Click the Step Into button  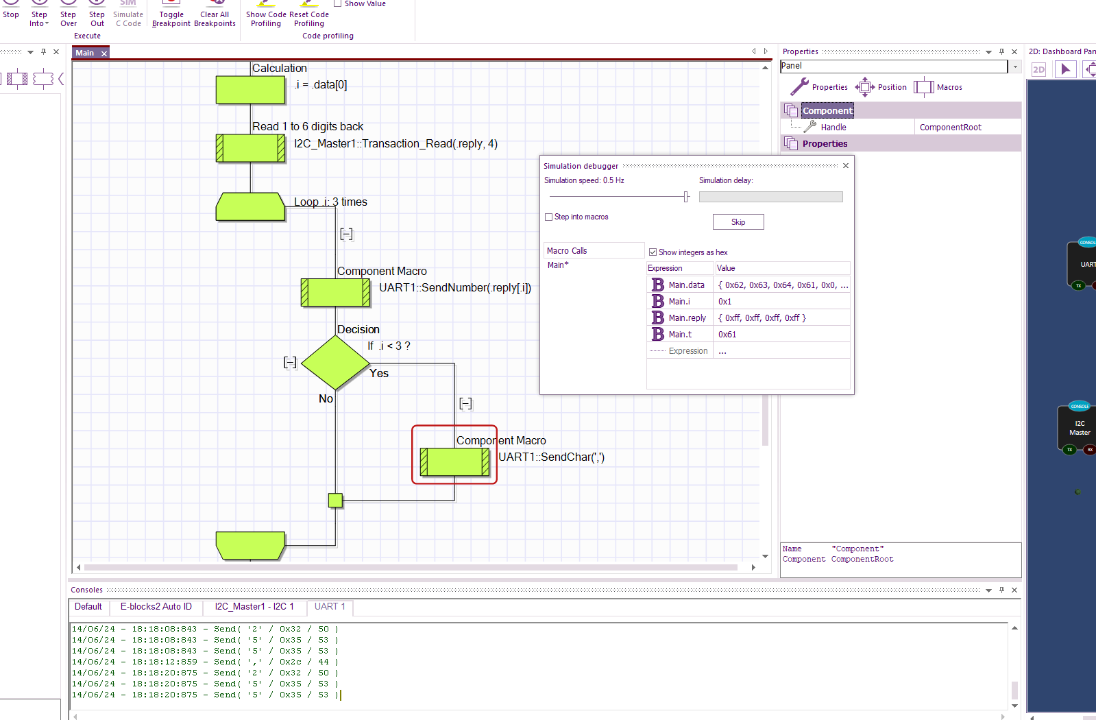tap(39, 14)
